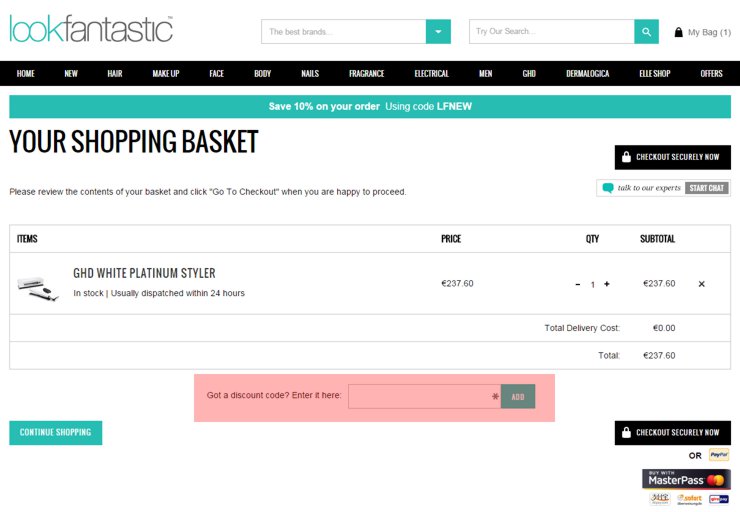Viewport: 740px width, 512px height.
Task: Open the ELECTRICAL category
Action: [x=431, y=74]
